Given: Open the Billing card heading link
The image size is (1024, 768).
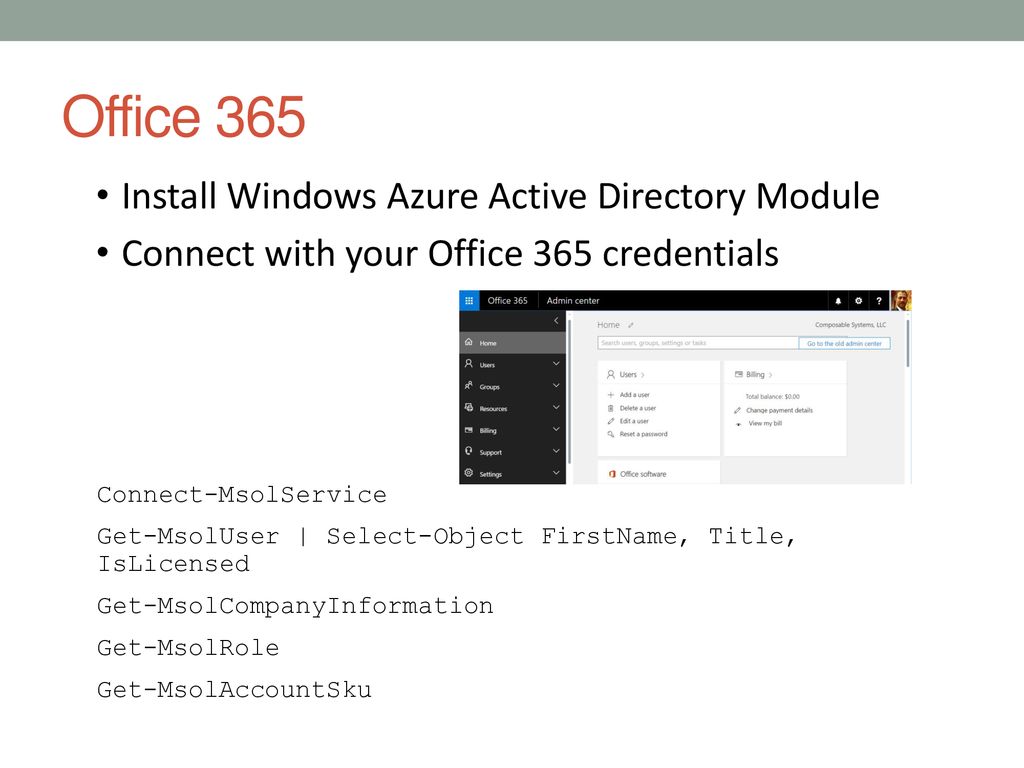Looking at the screenshot, I should 755,375.
